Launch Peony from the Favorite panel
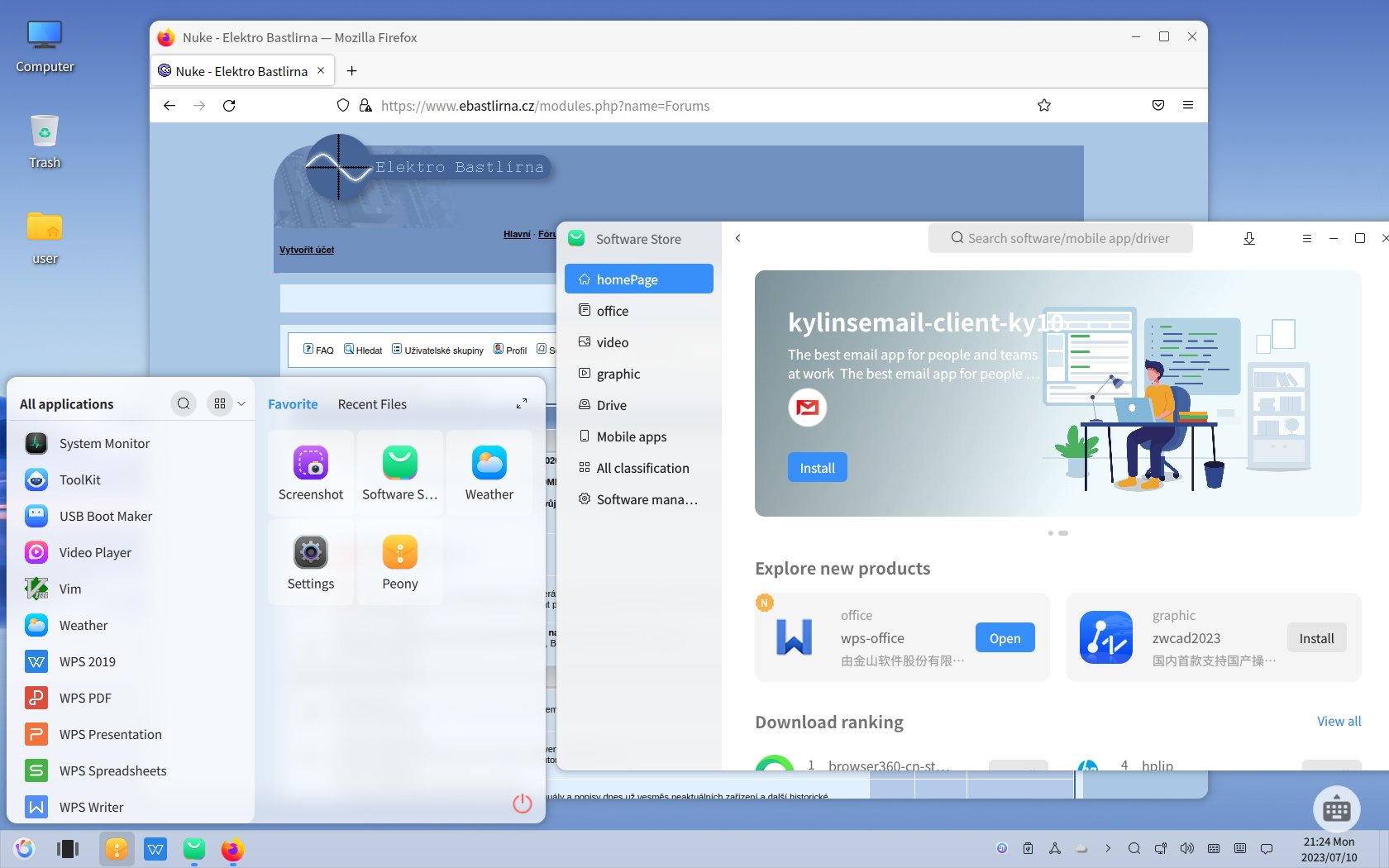The height and width of the screenshot is (868, 1389). pyautogui.click(x=400, y=562)
